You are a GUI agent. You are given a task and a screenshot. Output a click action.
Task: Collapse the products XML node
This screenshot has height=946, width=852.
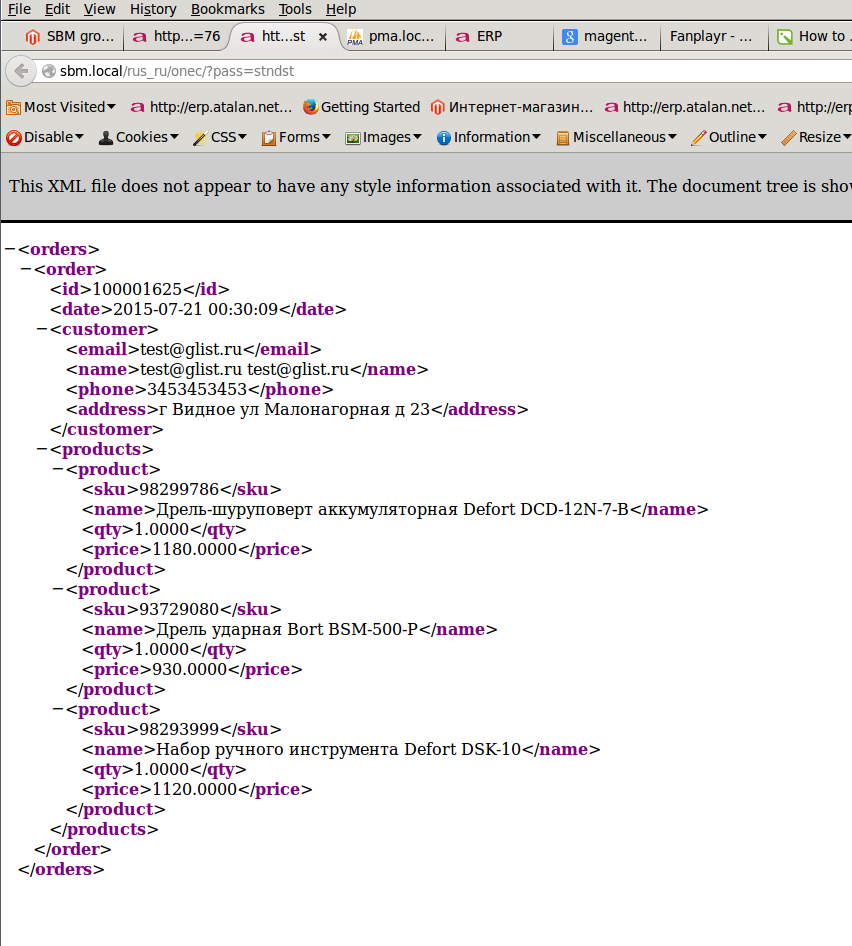pos(42,449)
